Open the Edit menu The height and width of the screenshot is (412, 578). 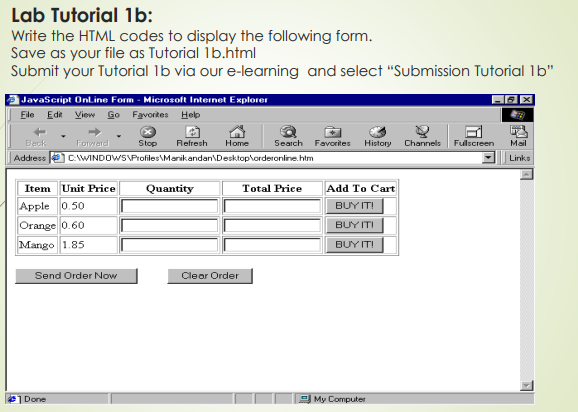coord(55,115)
